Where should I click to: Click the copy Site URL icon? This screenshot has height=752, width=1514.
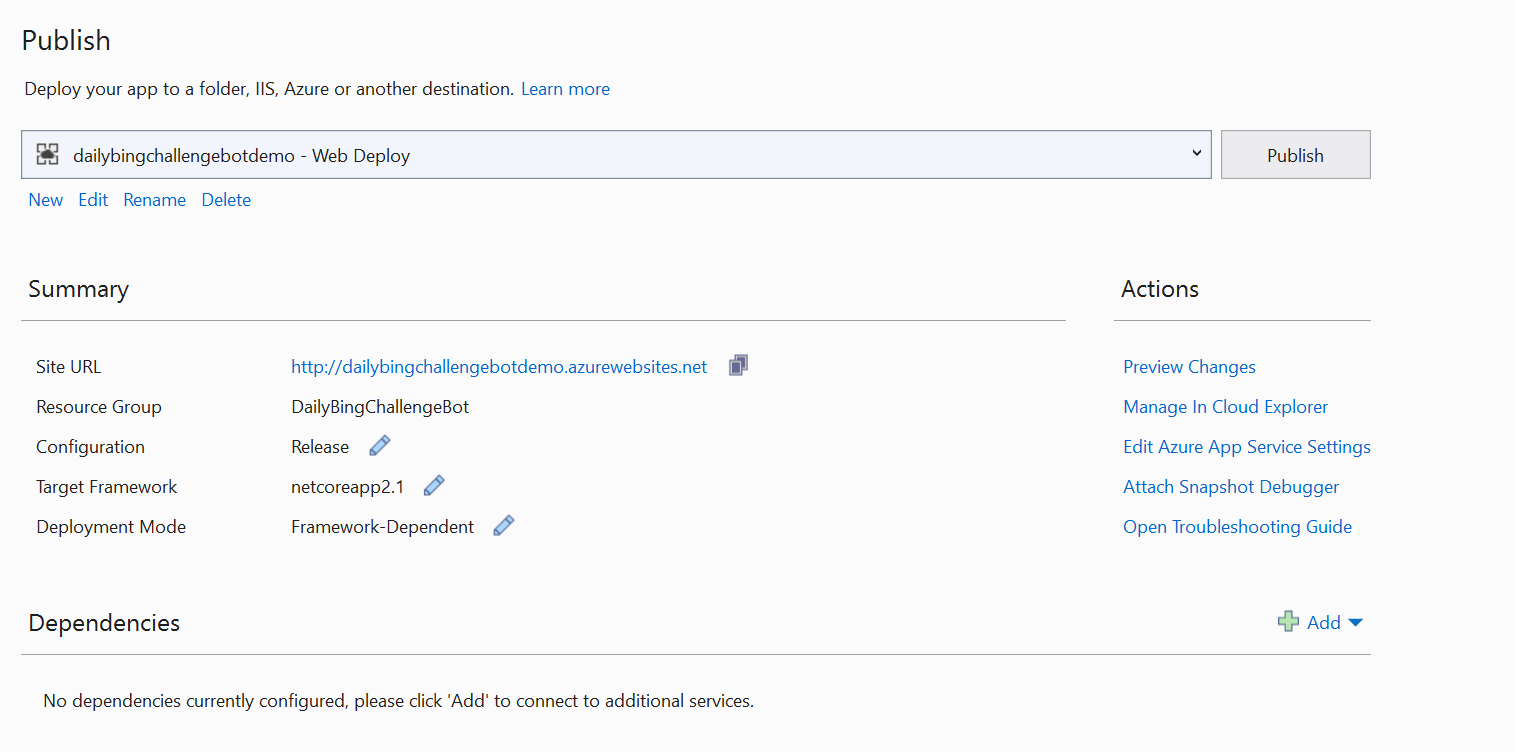point(738,366)
